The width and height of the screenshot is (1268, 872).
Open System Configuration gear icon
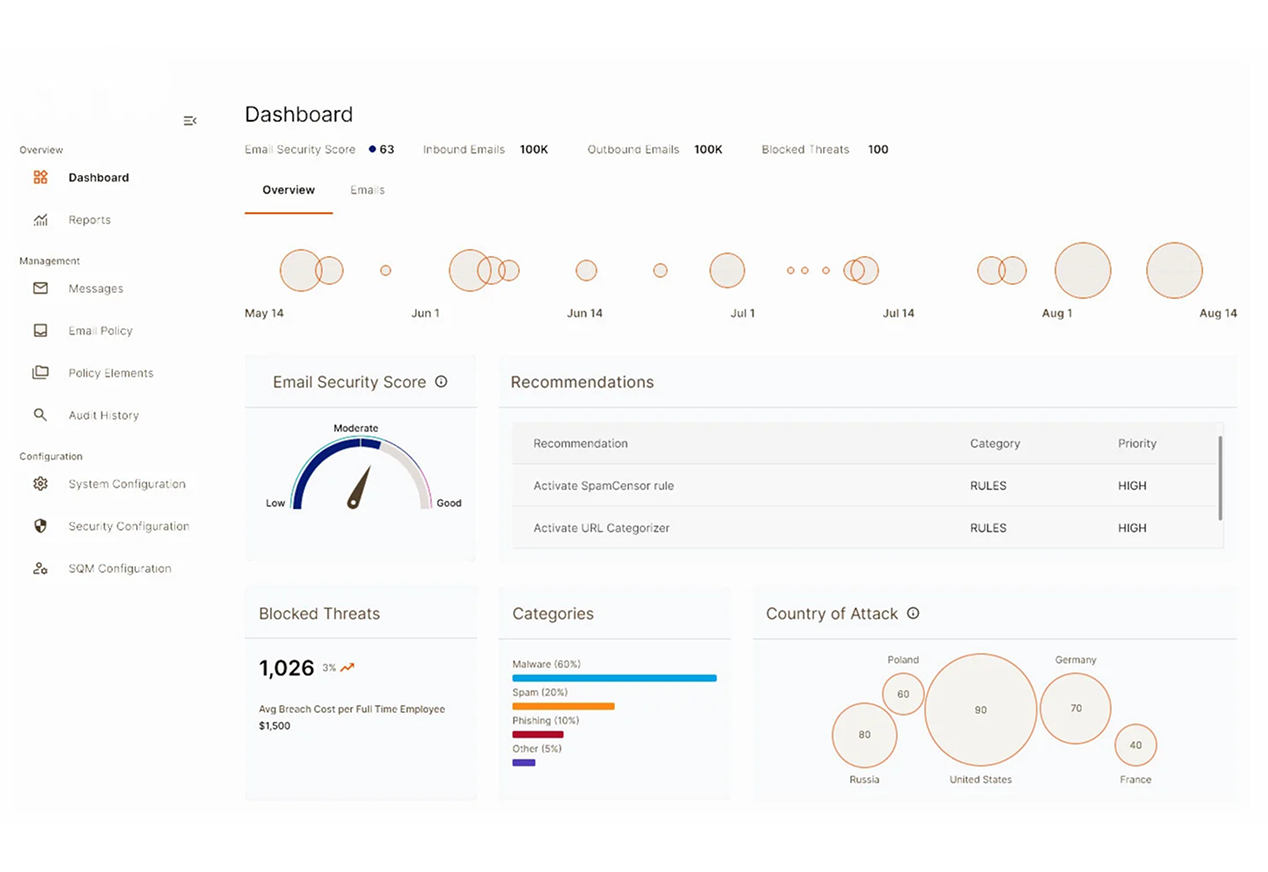40,483
